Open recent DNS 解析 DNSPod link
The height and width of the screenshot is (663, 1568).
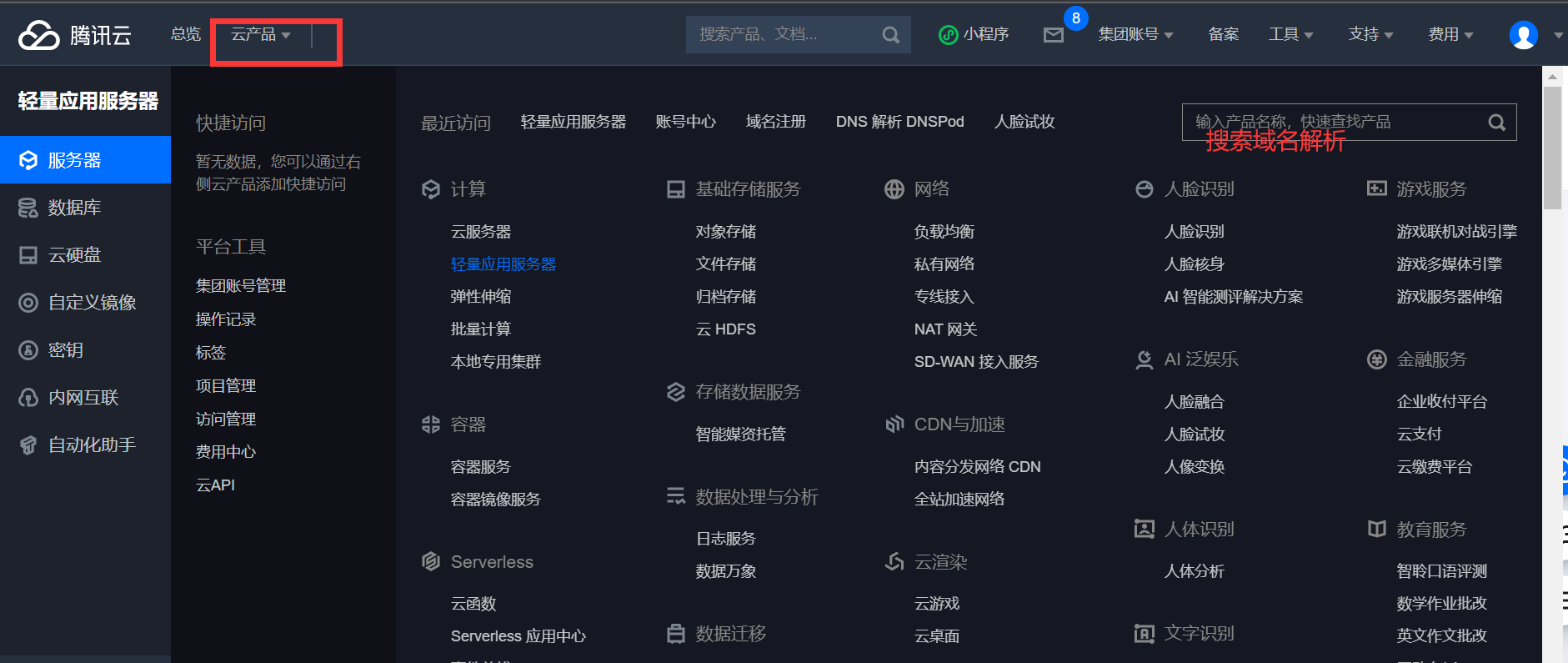pyautogui.click(x=899, y=122)
